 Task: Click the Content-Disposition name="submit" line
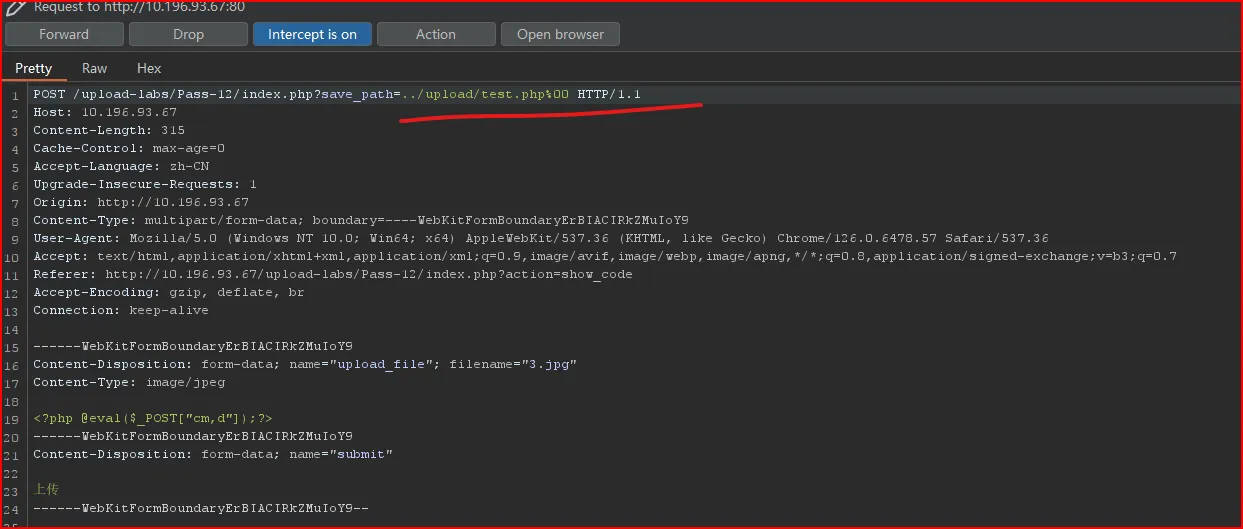click(x=213, y=454)
